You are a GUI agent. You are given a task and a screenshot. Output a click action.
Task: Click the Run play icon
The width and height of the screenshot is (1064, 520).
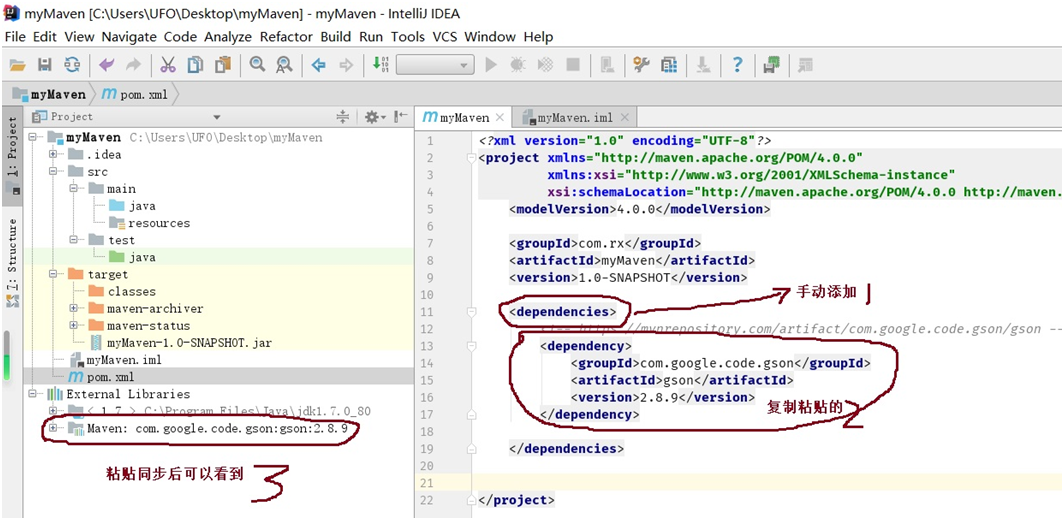491,65
